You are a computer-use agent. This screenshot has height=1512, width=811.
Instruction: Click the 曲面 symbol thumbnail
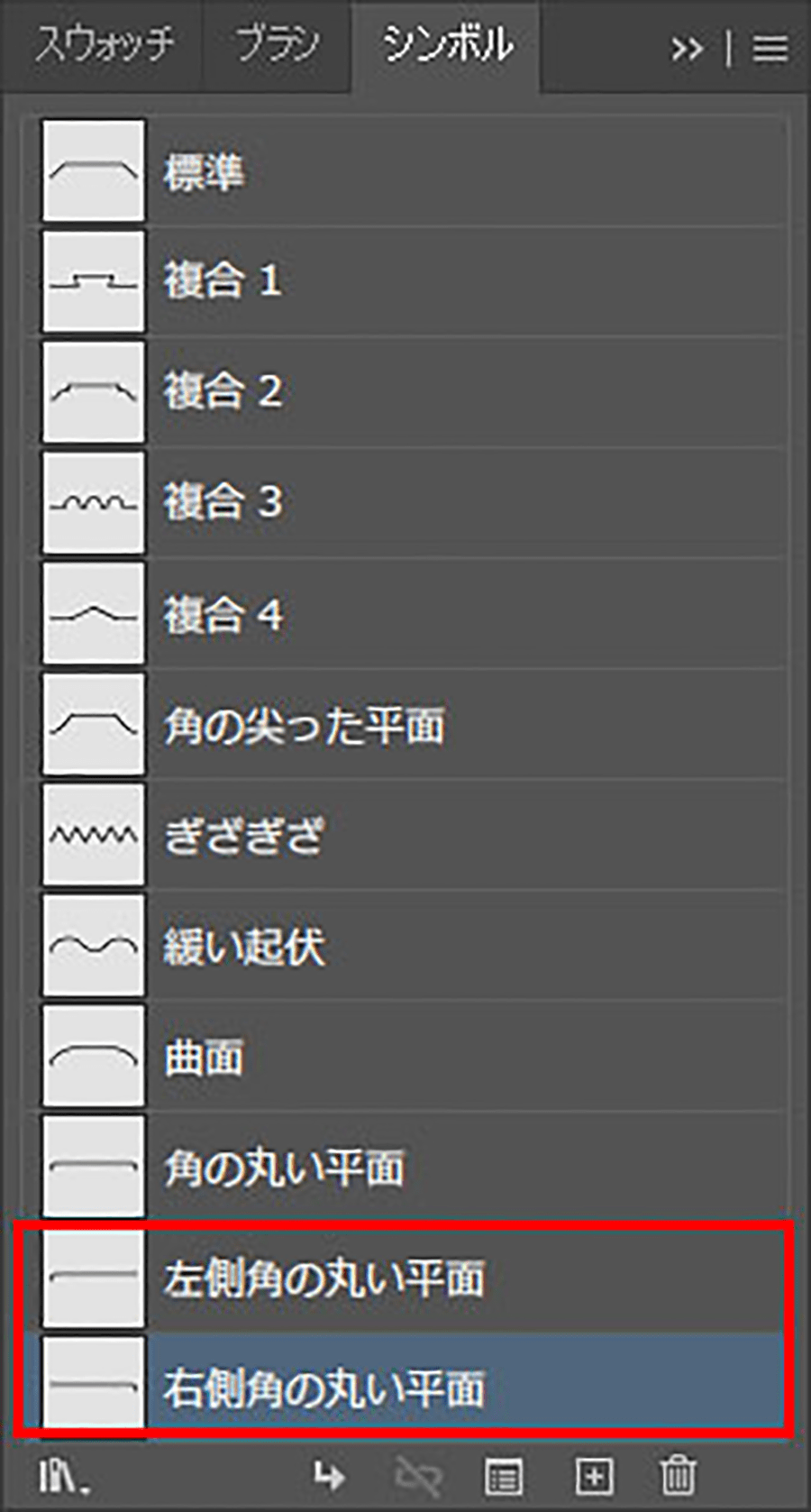click(x=94, y=1057)
